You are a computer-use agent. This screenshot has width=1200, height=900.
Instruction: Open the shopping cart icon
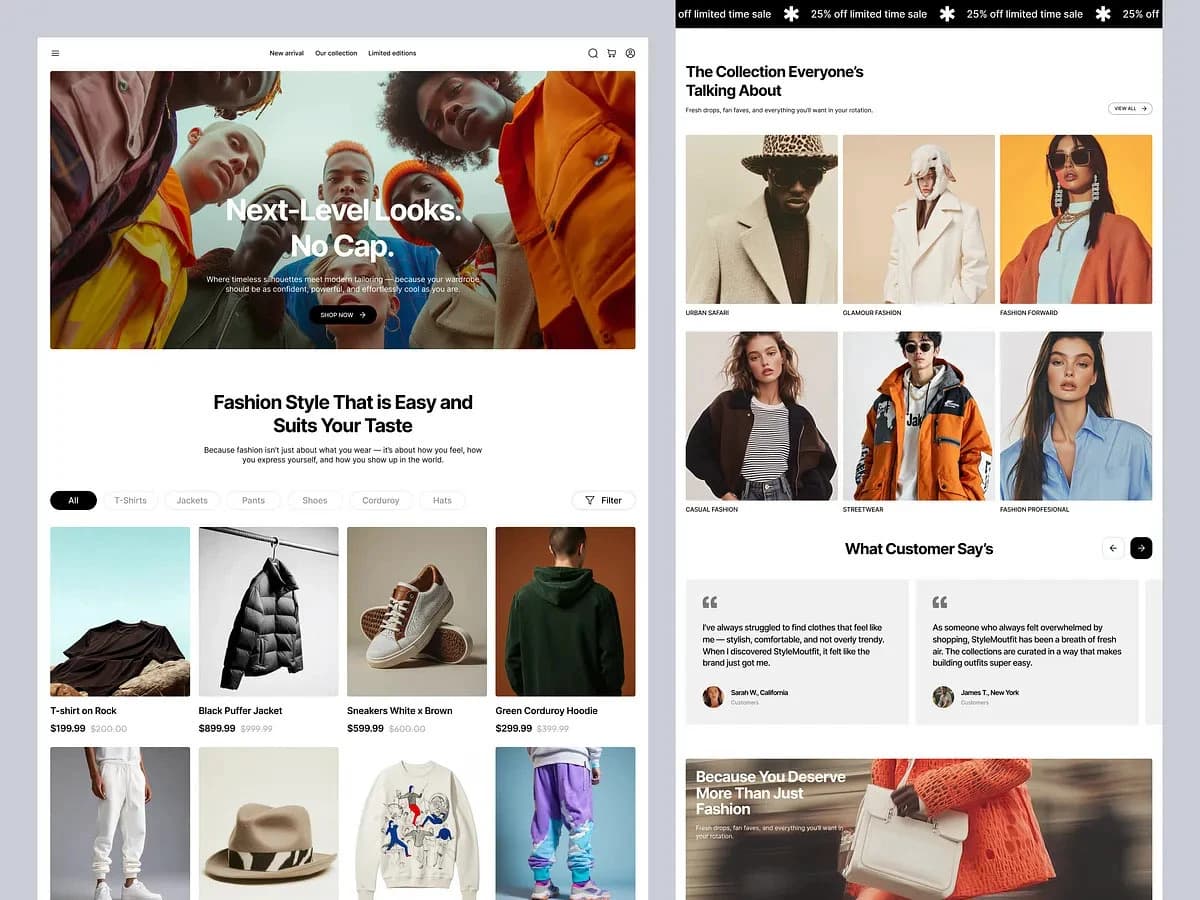[x=611, y=53]
